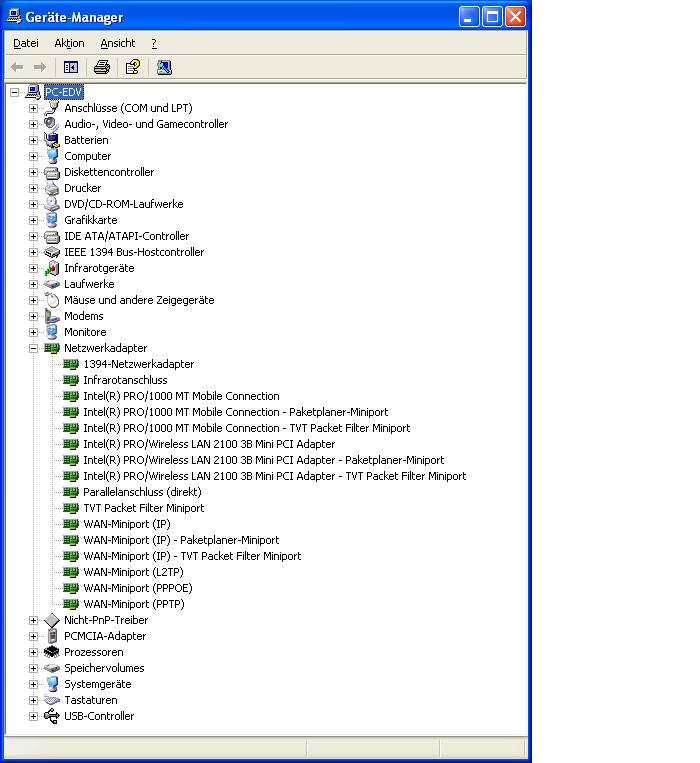Screen dimensions: 700x763
Task: Select the Speichervolumes label
Action: [104, 668]
